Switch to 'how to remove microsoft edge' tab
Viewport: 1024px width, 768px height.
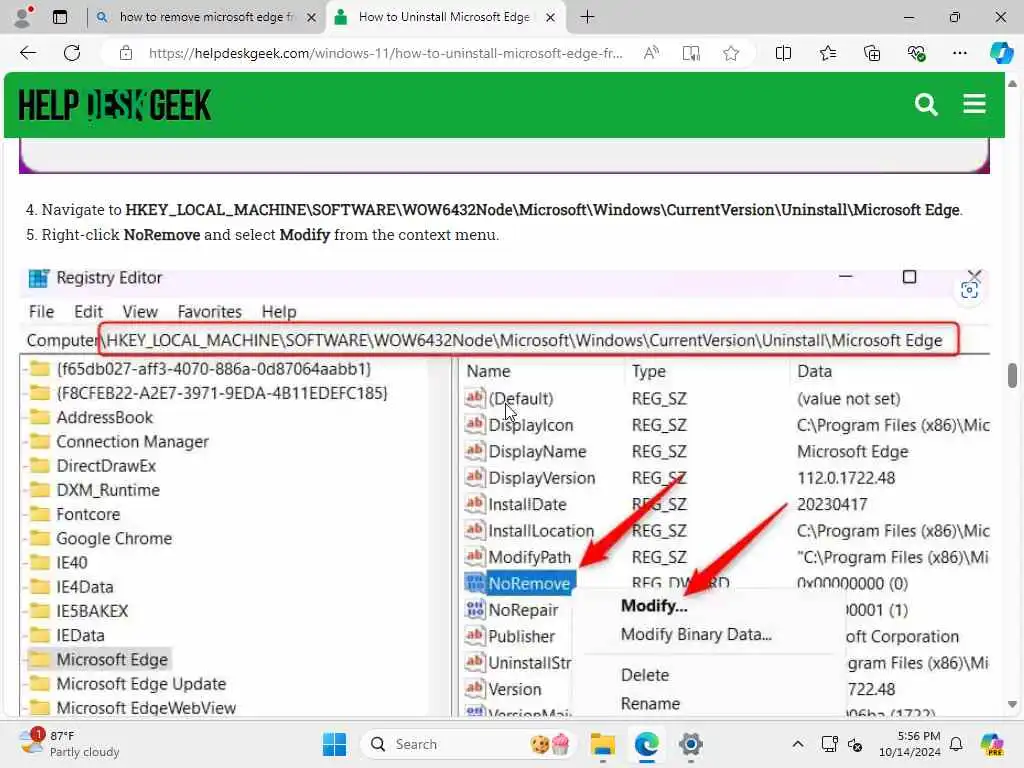click(x=206, y=18)
